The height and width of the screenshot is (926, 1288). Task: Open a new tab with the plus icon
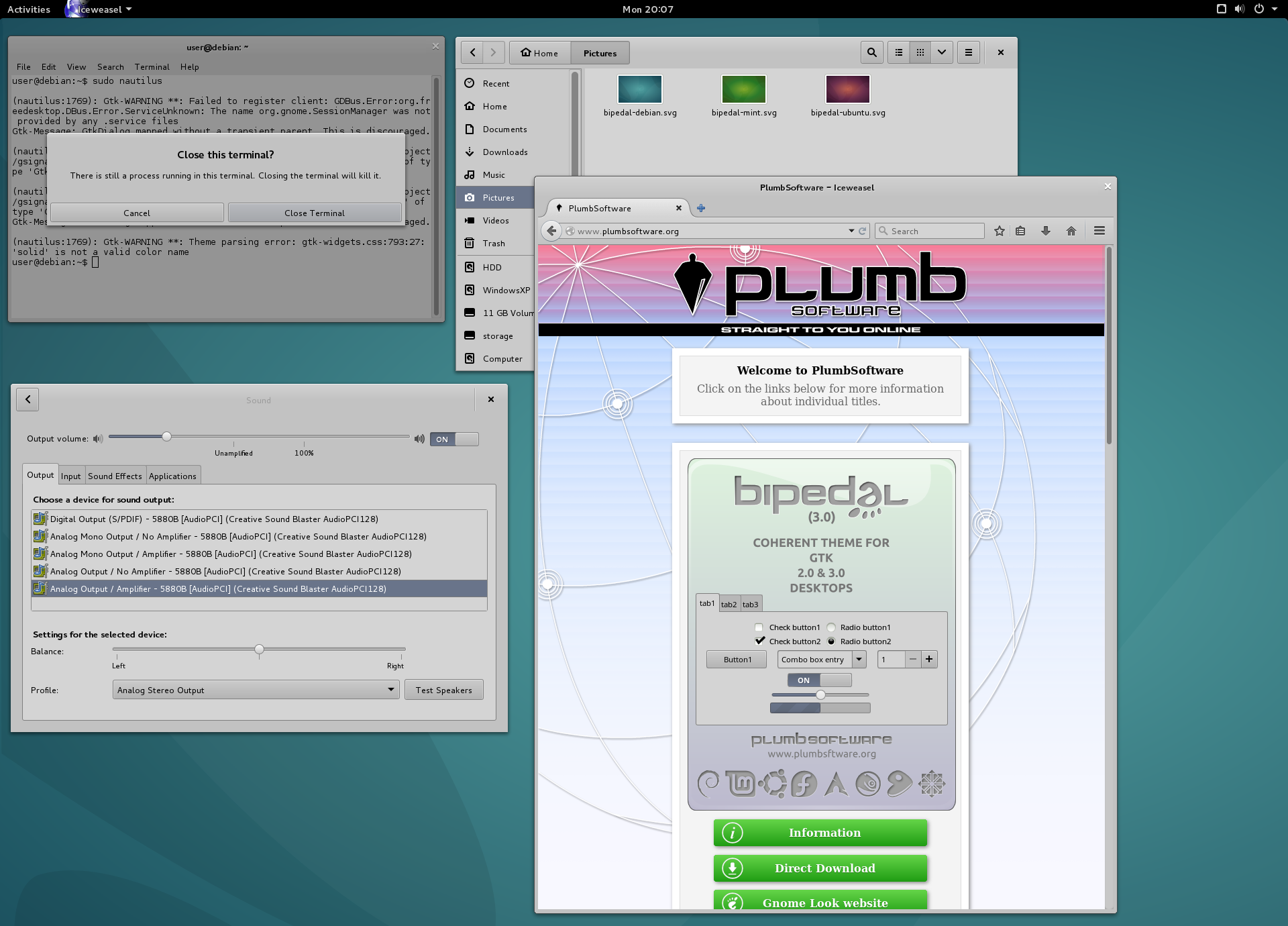701,208
